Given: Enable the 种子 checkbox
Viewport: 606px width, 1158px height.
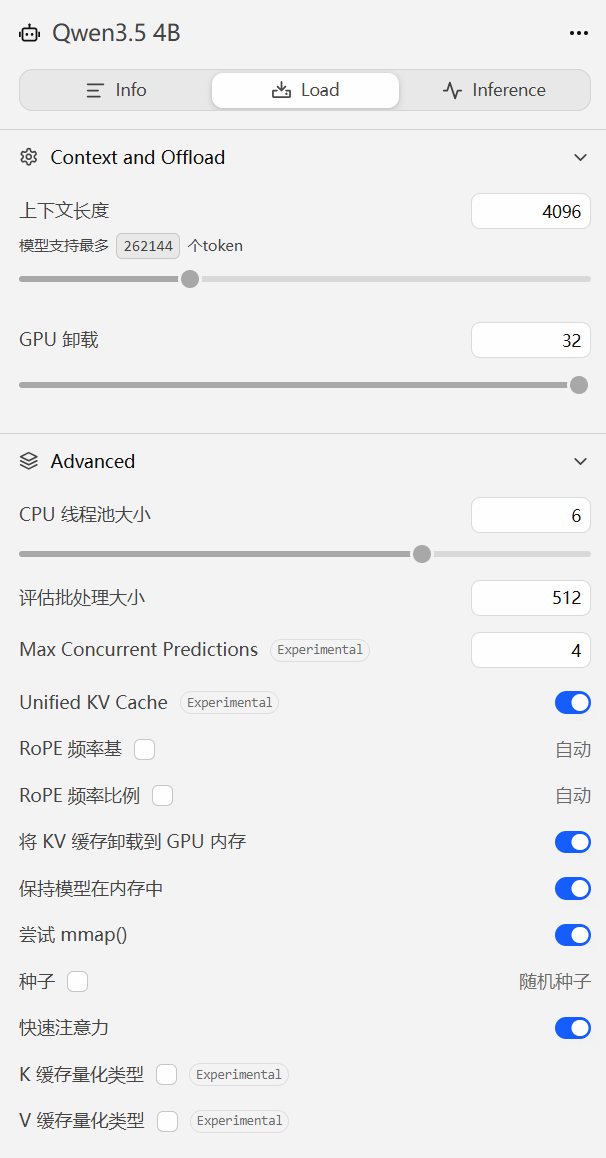Looking at the screenshot, I should coord(78,981).
